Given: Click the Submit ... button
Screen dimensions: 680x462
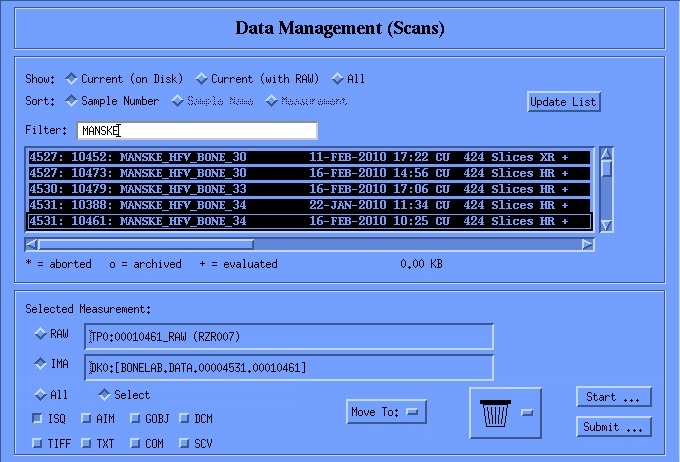Looking at the screenshot, I should pos(614,427).
